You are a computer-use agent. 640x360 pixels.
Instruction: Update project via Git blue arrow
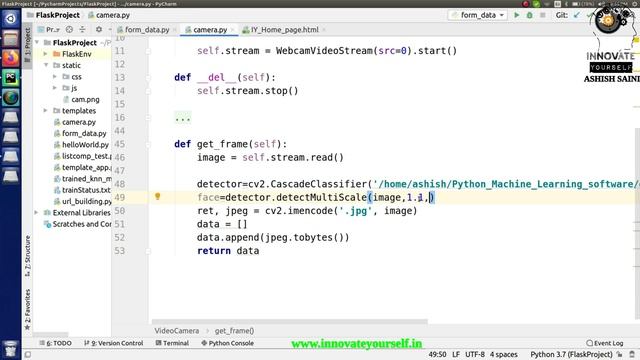point(576,15)
